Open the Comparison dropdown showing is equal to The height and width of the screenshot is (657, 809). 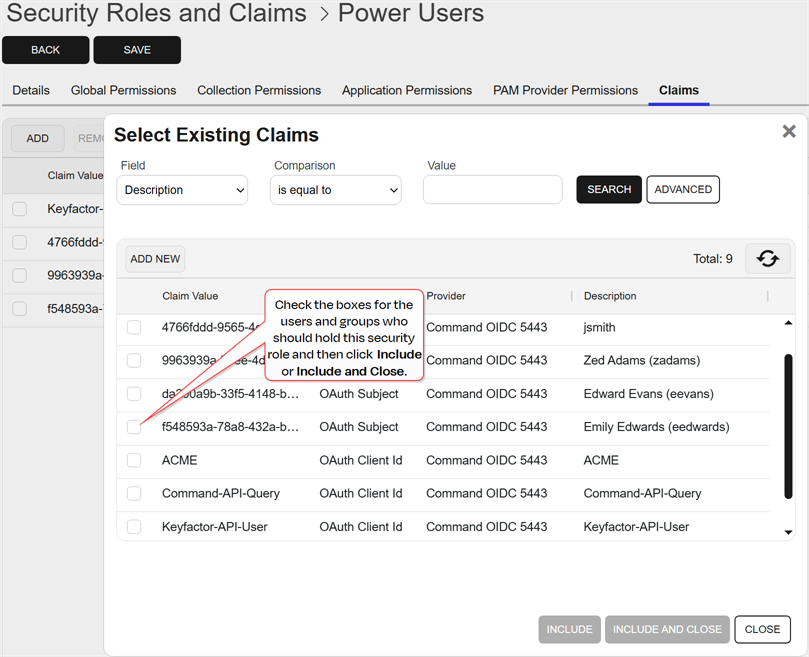coord(335,190)
